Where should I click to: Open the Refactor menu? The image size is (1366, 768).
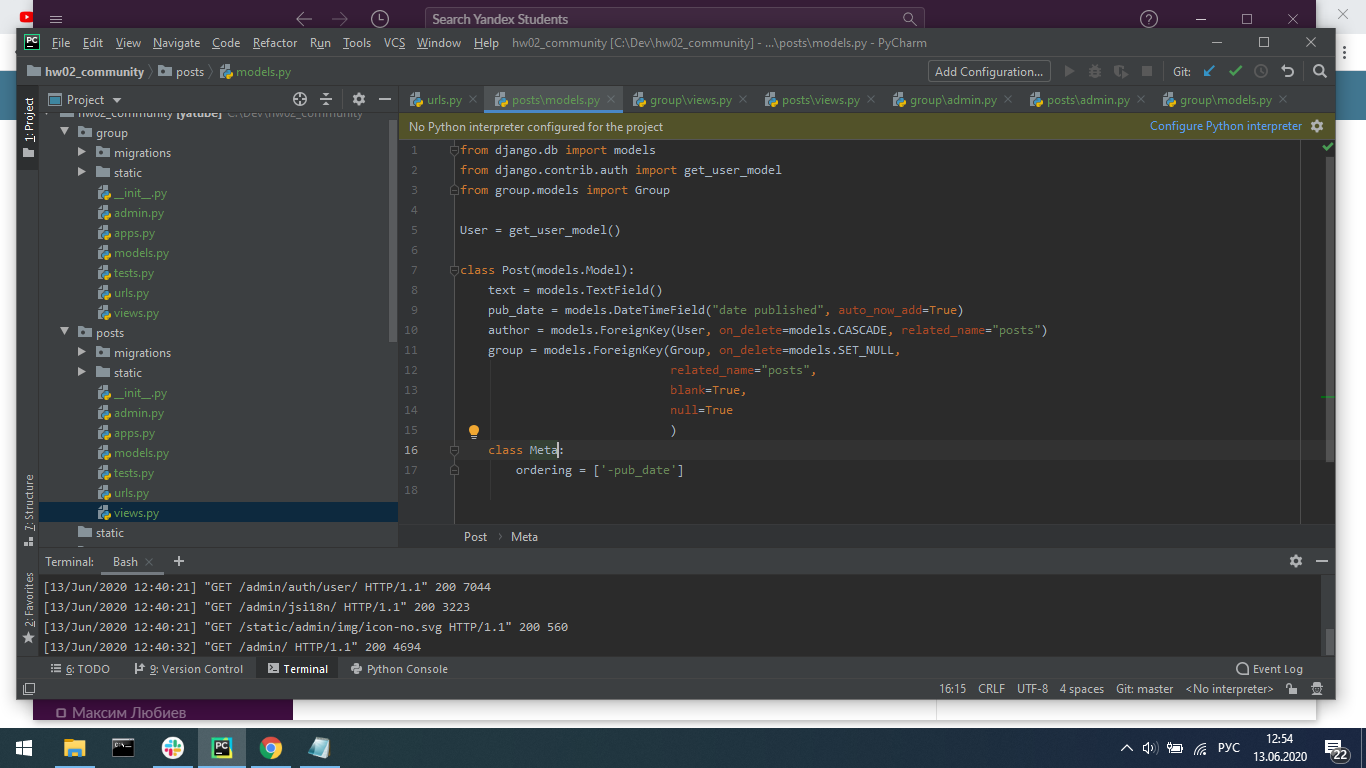[x=274, y=43]
